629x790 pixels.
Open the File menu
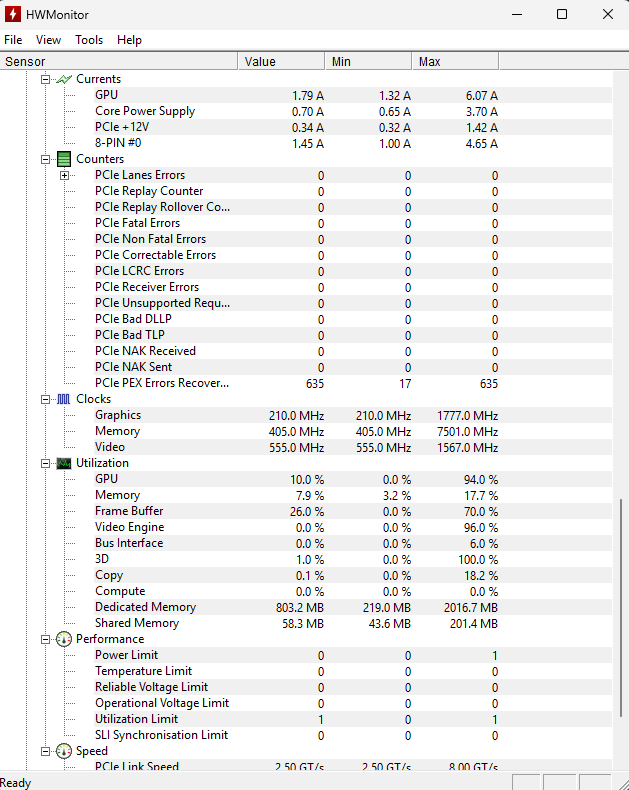click(x=13, y=40)
